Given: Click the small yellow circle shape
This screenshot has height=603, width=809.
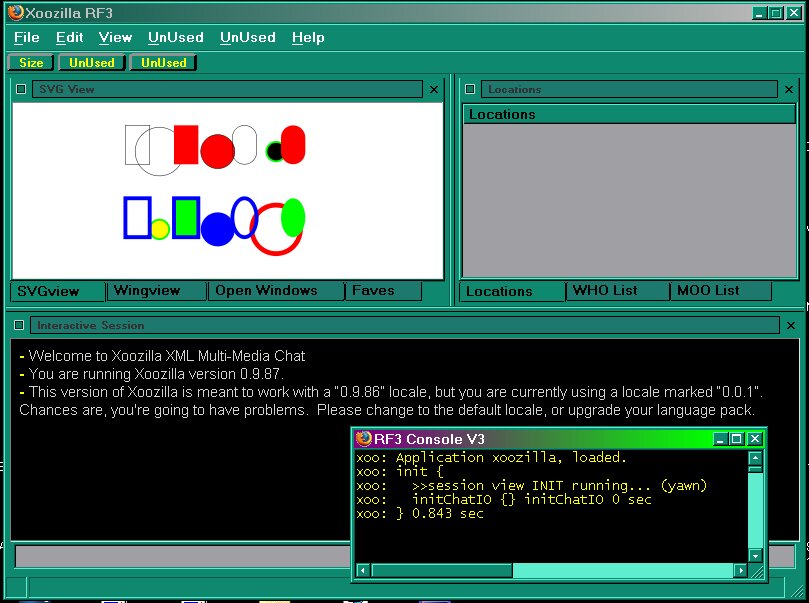Looking at the screenshot, I should pyautogui.click(x=159, y=229).
